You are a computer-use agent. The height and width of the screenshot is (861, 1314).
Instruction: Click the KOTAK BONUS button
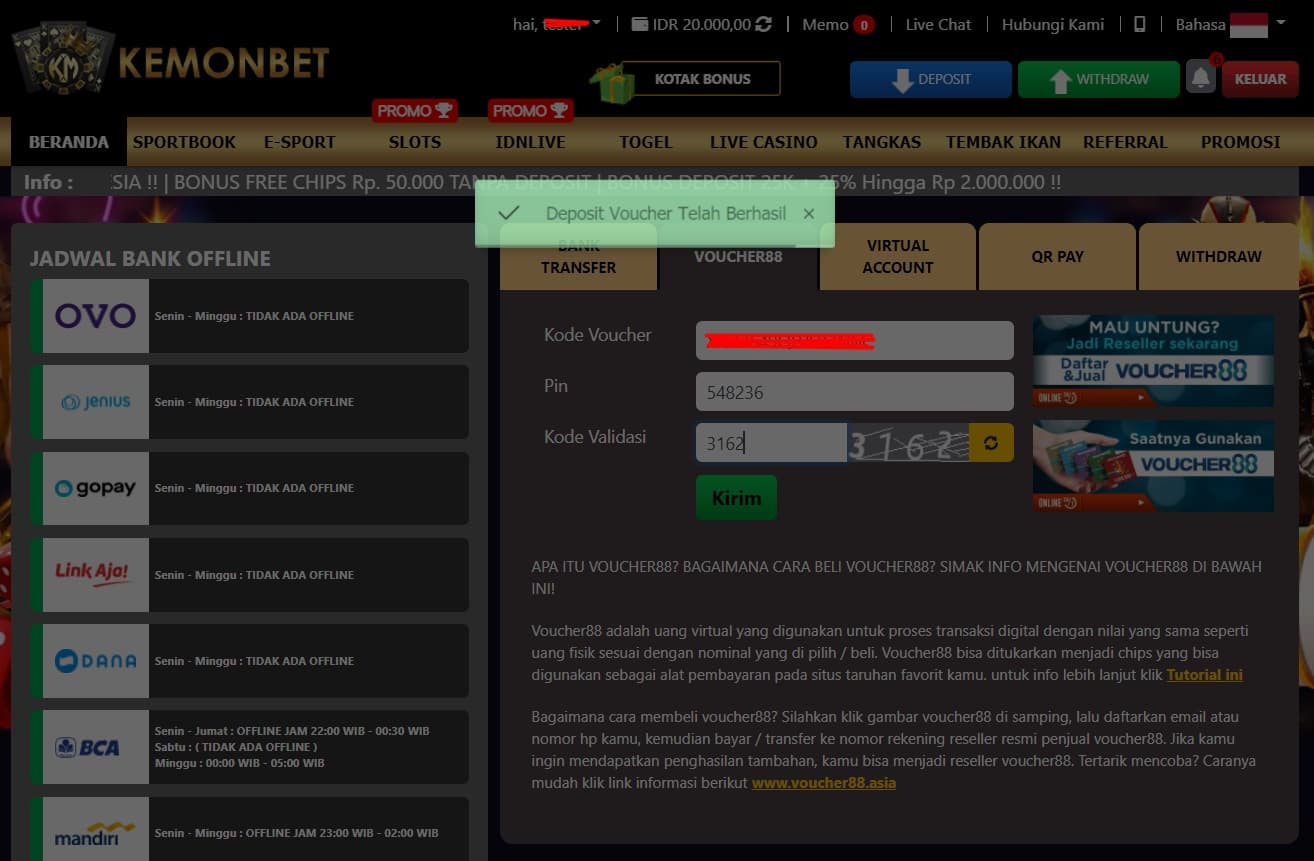pyautogui.click(x=702, y=79)
